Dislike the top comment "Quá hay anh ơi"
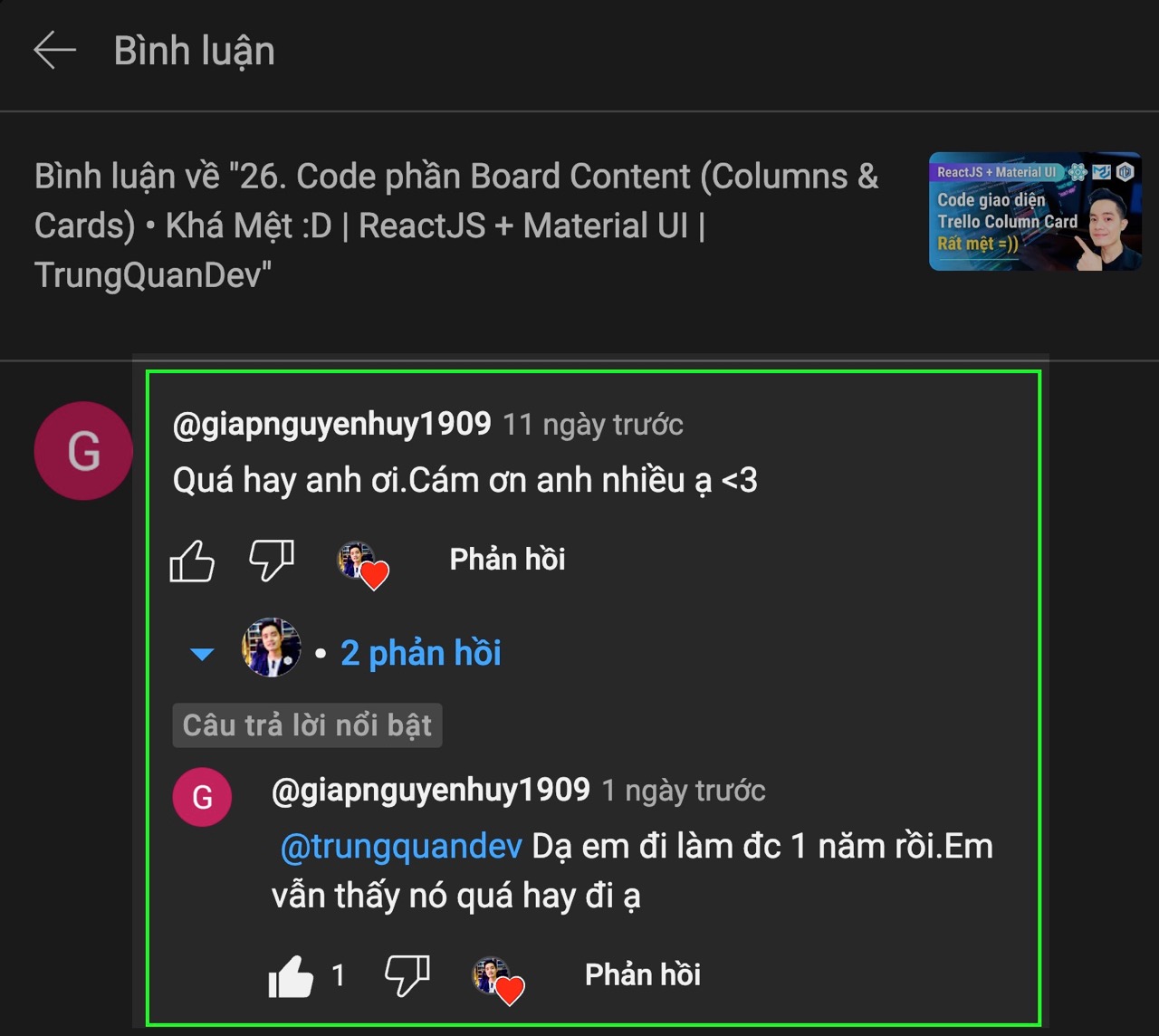1159x1036 pixels. click(272, 561)
